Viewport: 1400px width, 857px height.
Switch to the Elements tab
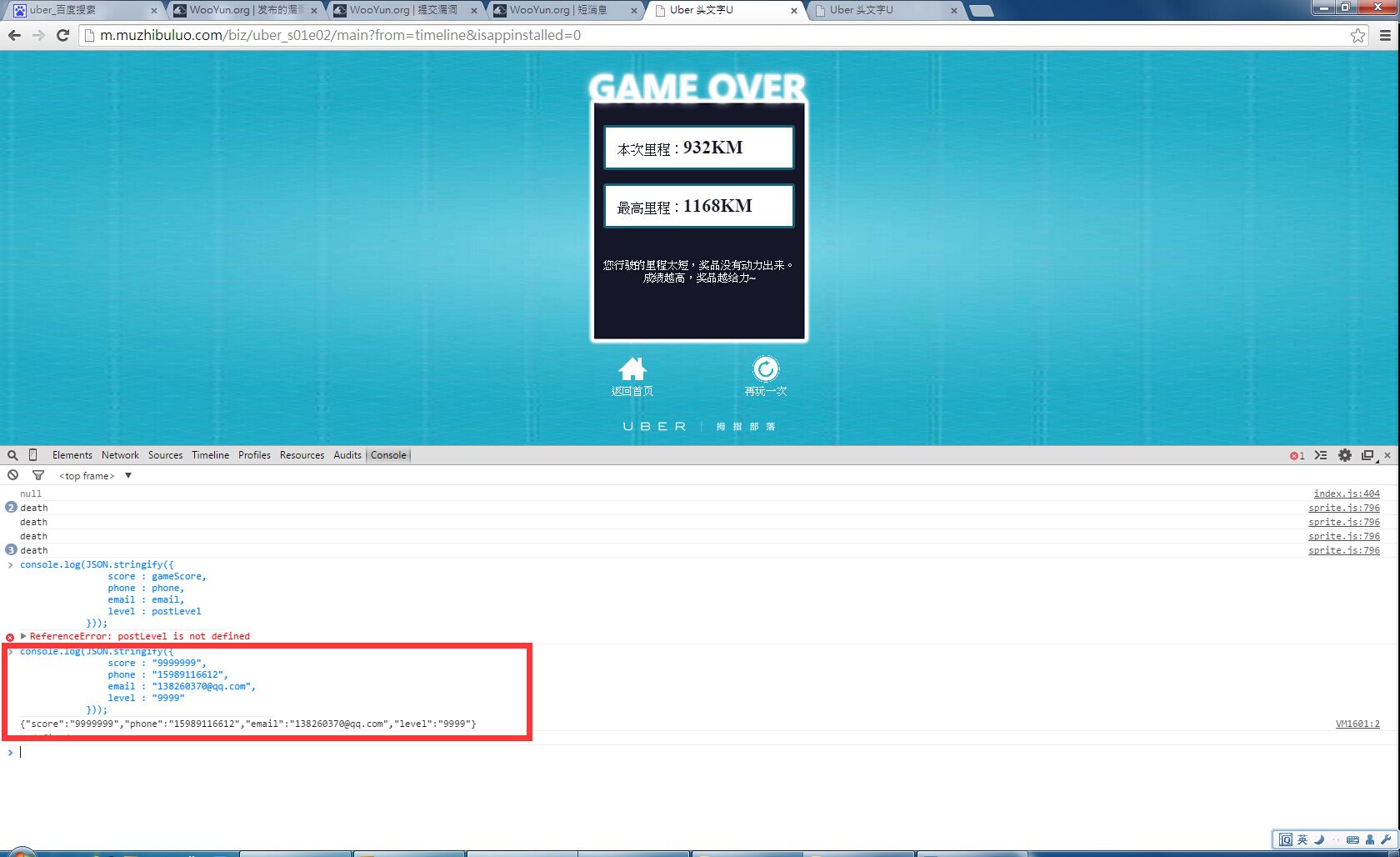coord(72,455)
